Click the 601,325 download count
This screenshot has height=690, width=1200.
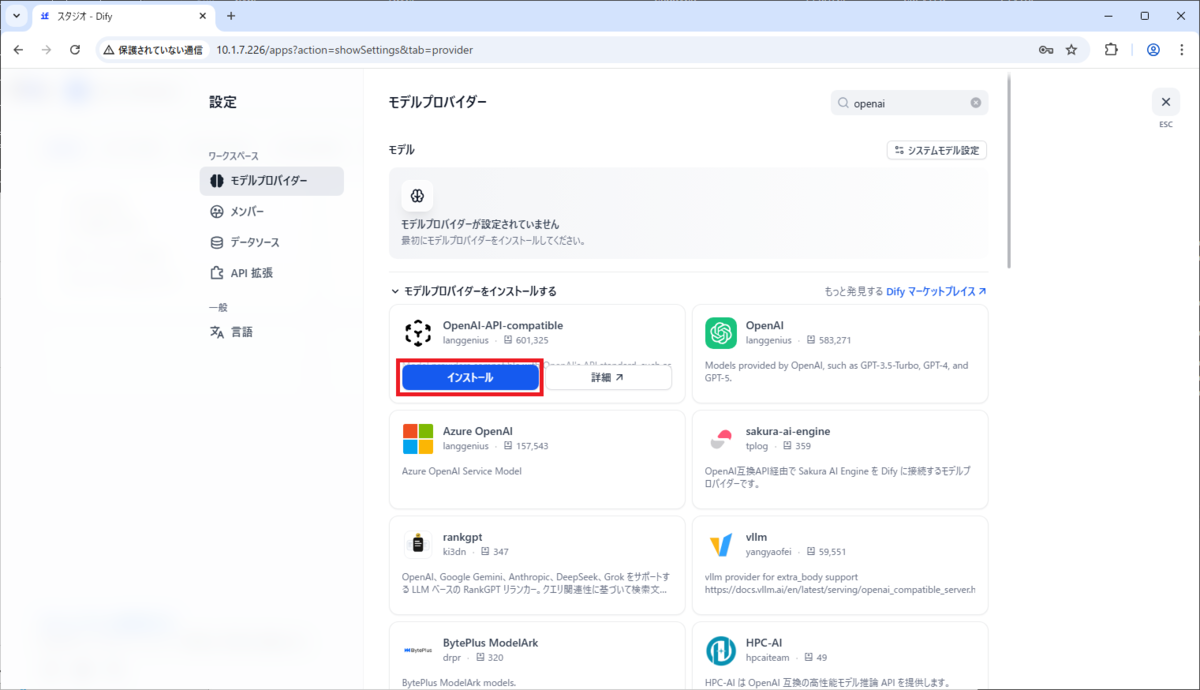531,340
